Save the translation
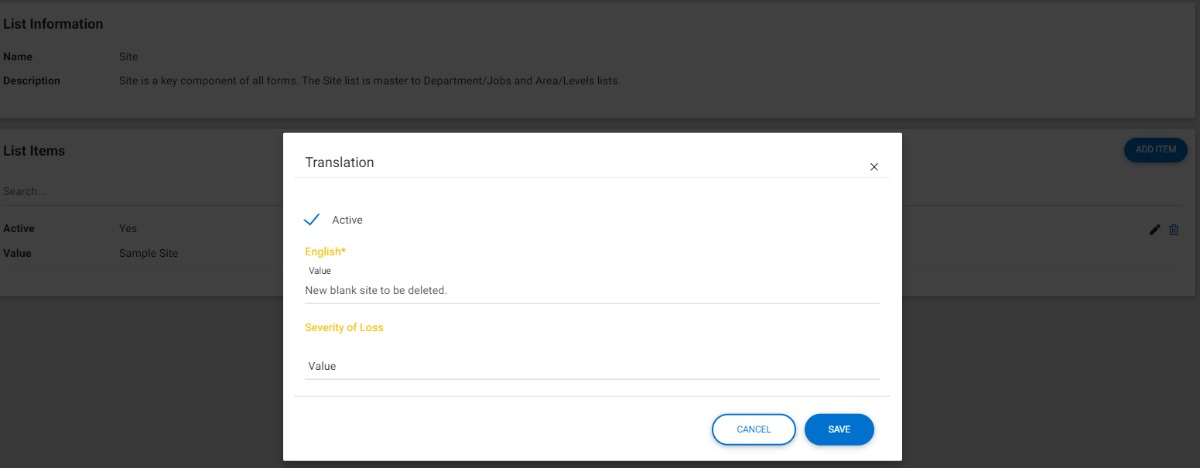The height and width of the screenshot is (468, 1200). [839, 429]
